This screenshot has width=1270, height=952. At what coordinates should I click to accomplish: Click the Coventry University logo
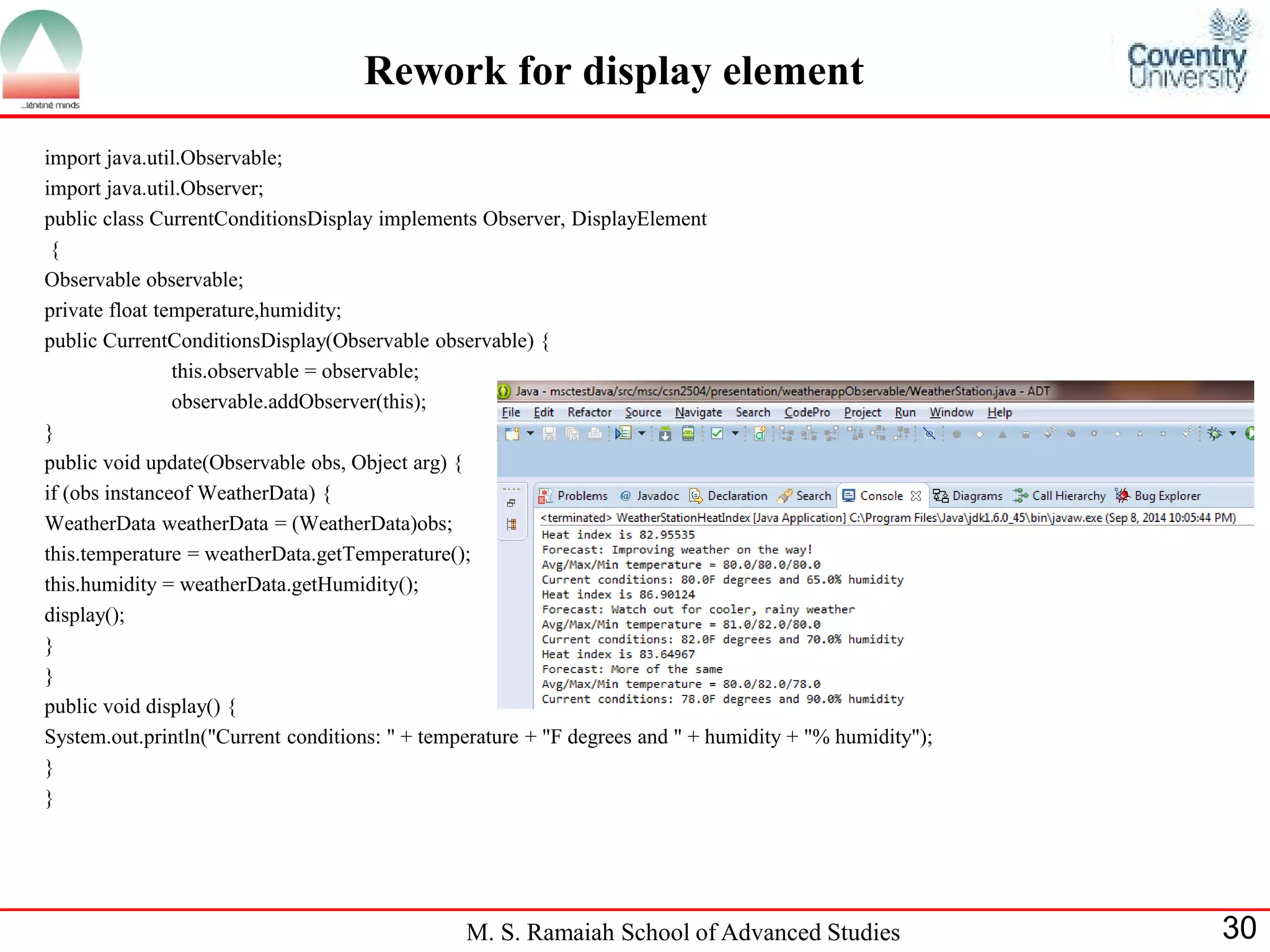(1187, 52)
